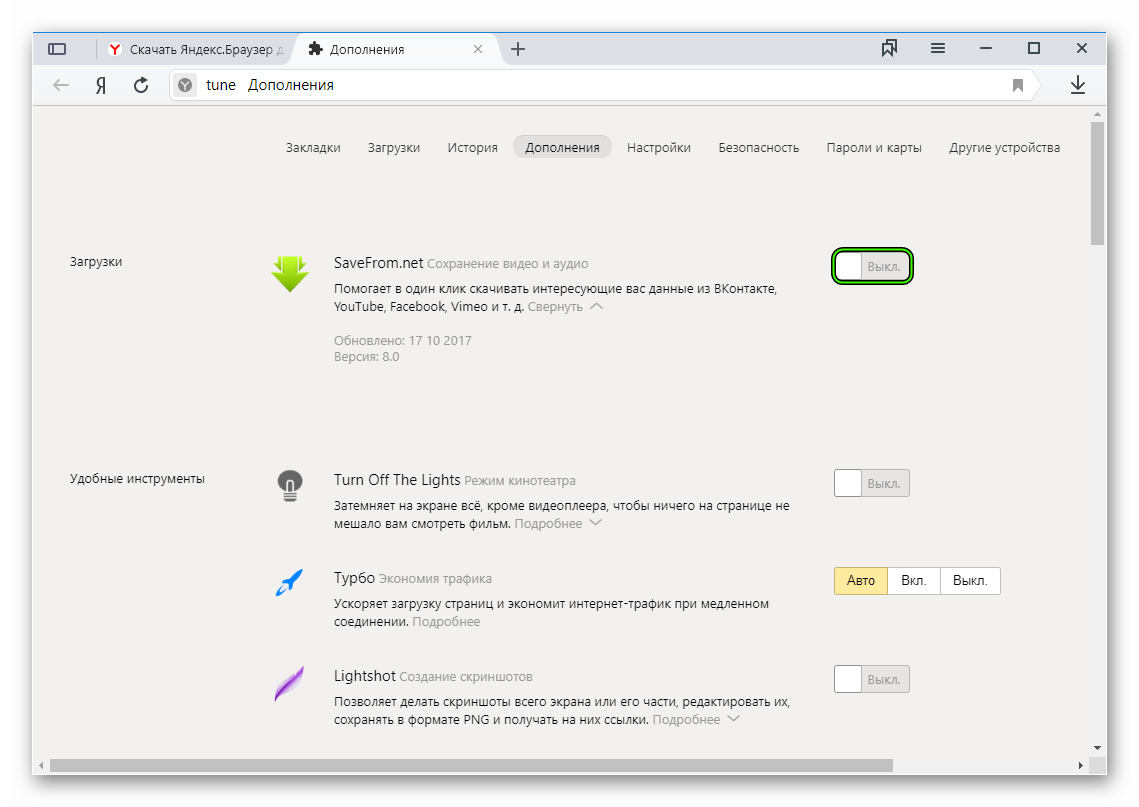The height and width of the screenshot is (807, 1139).
Task: Click the Удобные инструменты category label
Action: click(137, 479)
